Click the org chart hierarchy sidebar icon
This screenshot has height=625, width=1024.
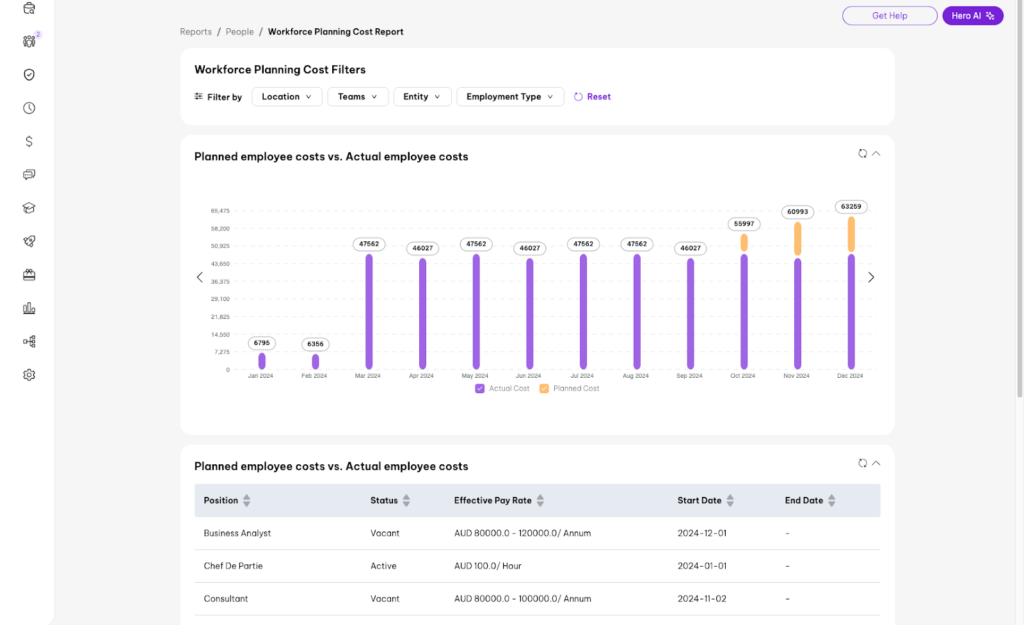pyautogui.click(x=28, y=340)
